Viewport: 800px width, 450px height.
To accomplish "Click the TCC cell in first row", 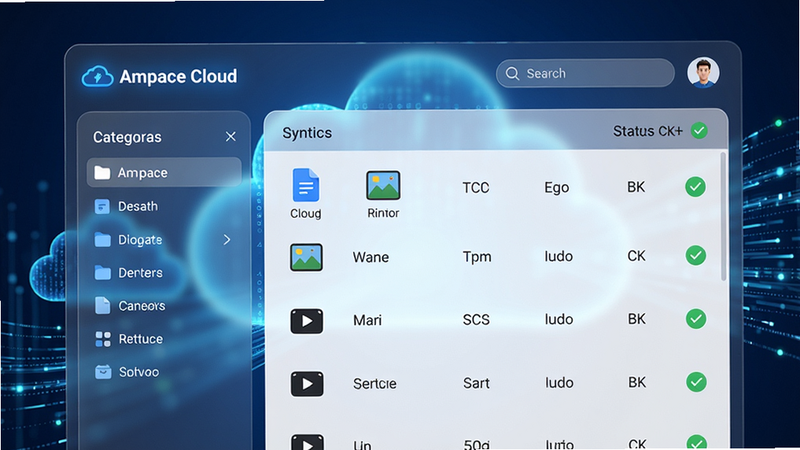I will point(476,188).
